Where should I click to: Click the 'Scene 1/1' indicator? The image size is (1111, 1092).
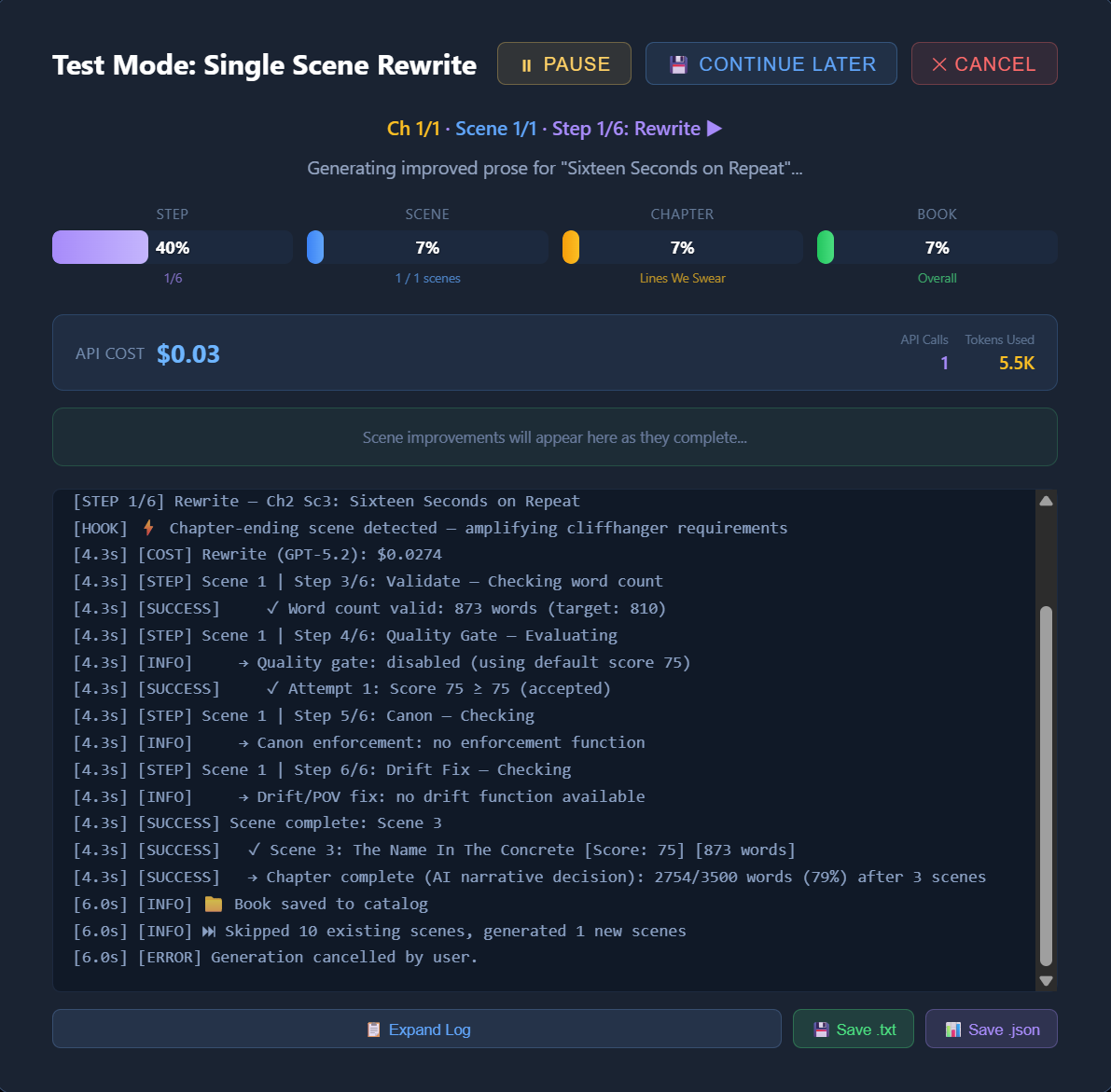[x=496, y=128]
